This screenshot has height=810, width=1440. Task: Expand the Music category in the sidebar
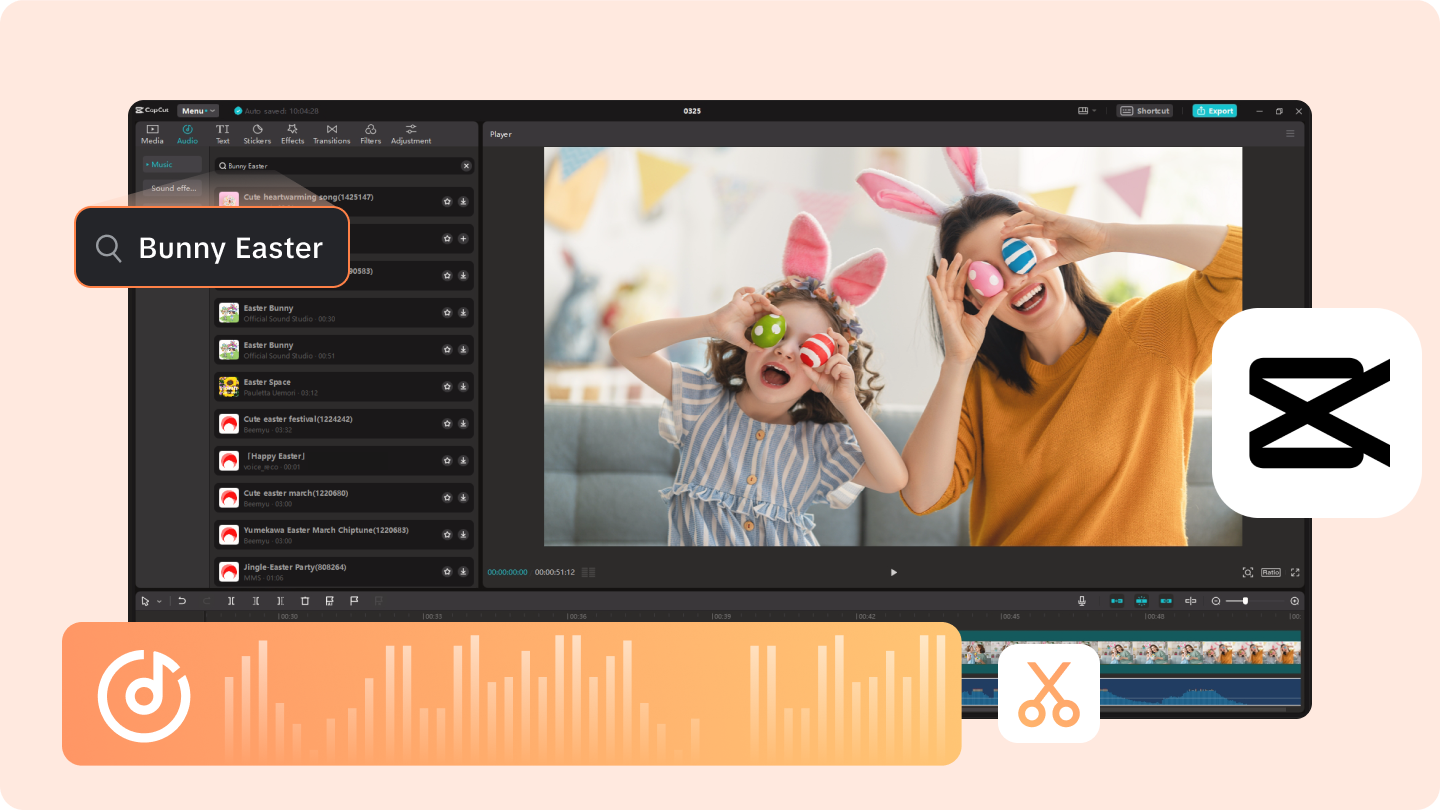point(171,164)
